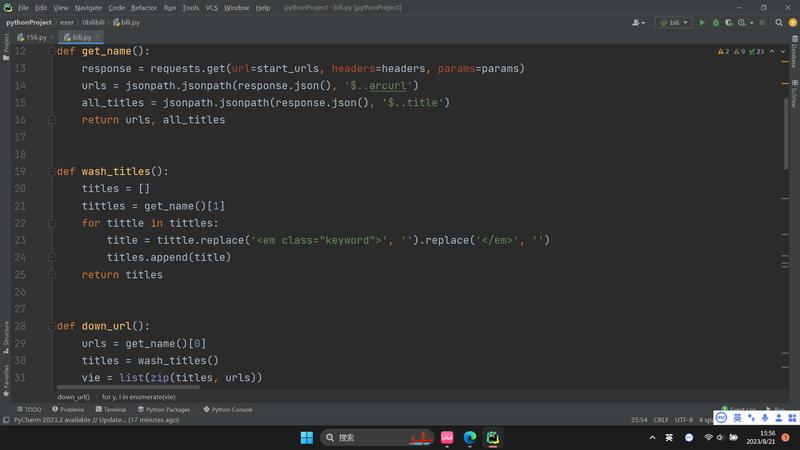Open the Problems tool window
The width and height of the screenshot is (800, 450).
[x=68, y=409]
